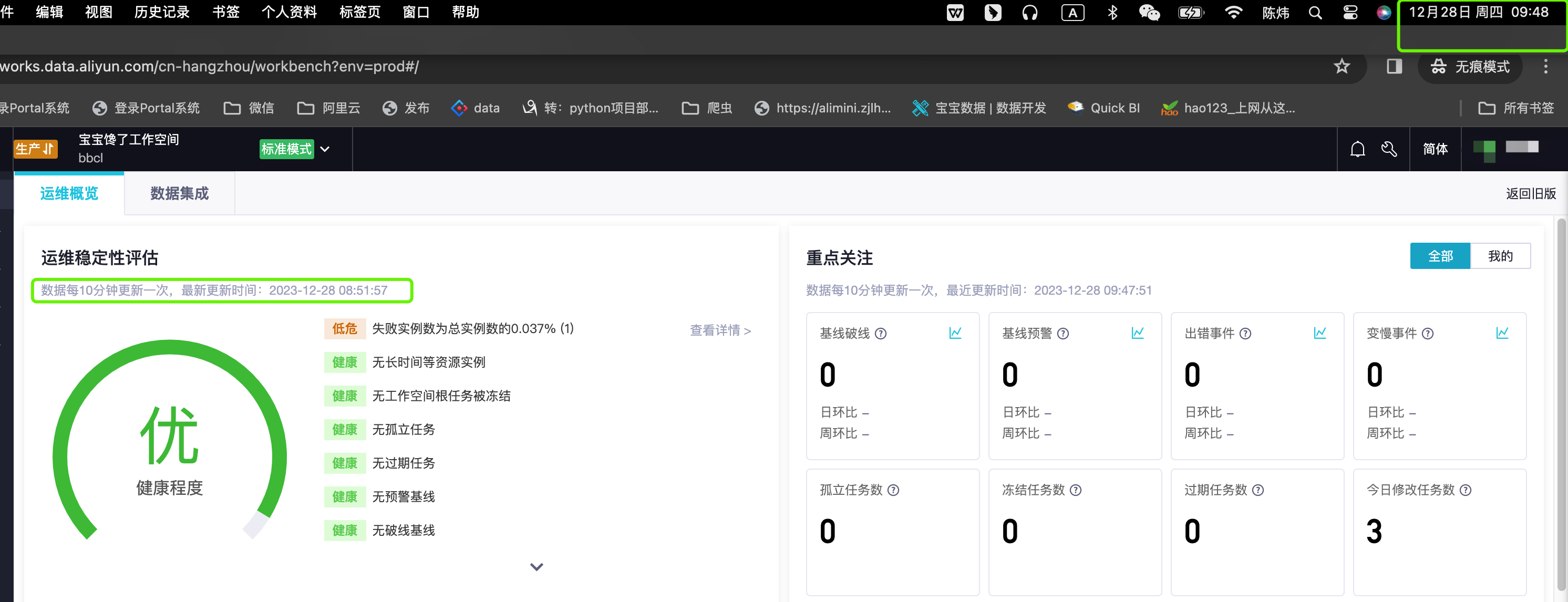
Task: Click menu bar date and time
Action: (1478, 12)
